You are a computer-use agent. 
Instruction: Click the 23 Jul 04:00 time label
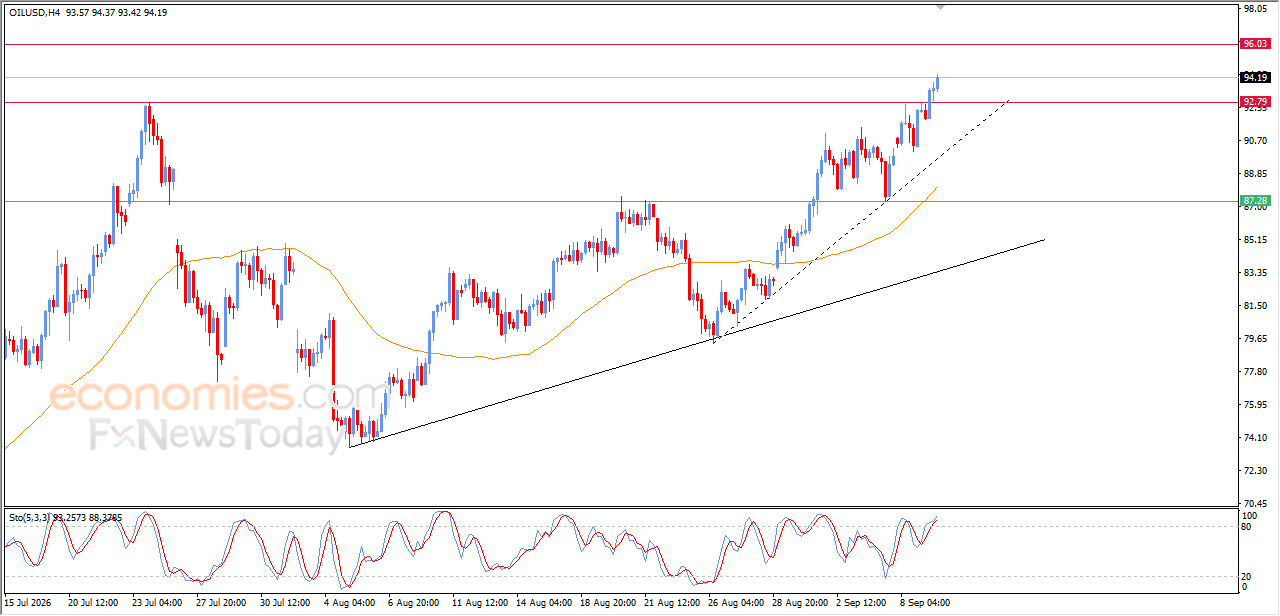(157, 603)
